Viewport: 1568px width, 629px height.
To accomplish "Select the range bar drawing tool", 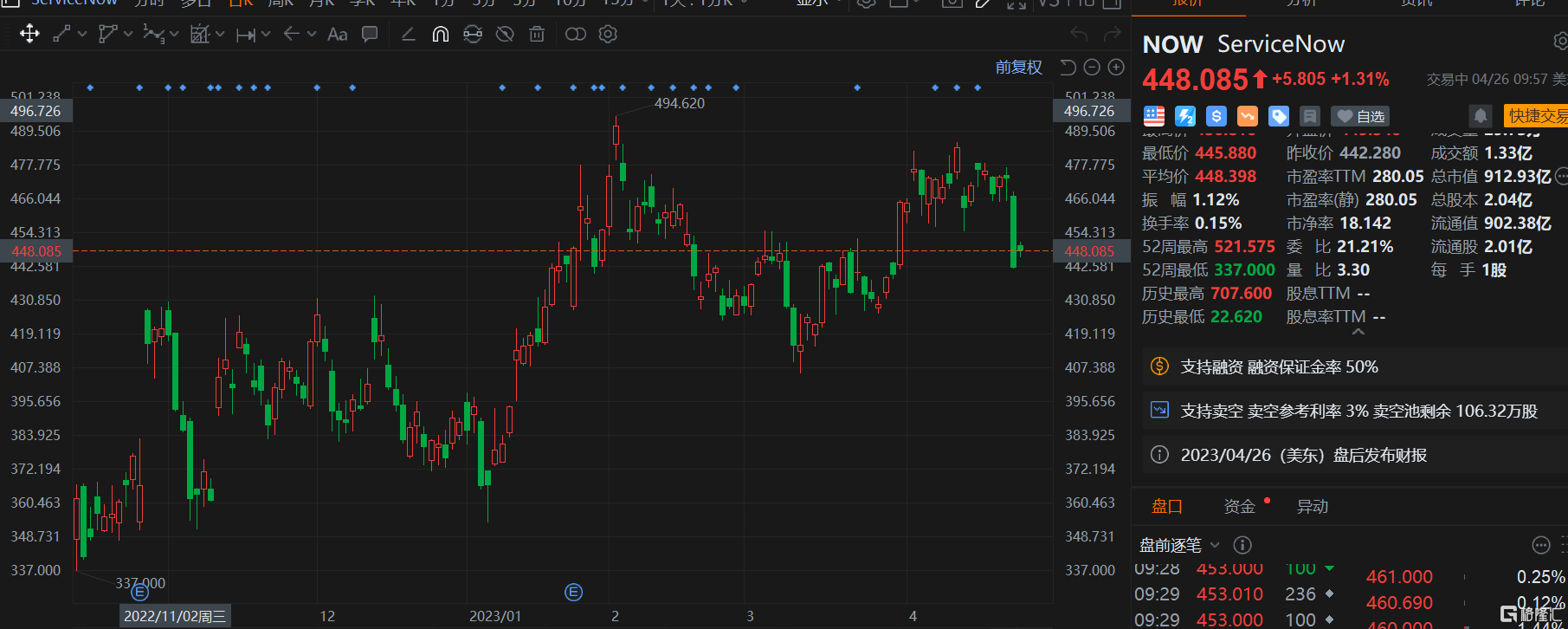I will [x=246, y=35].
